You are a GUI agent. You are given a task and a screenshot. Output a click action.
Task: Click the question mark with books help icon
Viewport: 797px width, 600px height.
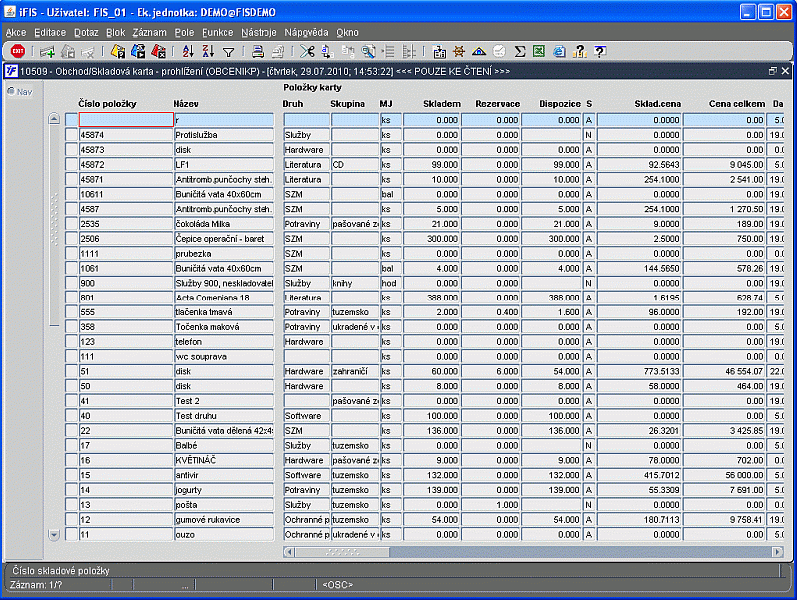(x=579, y=51)
